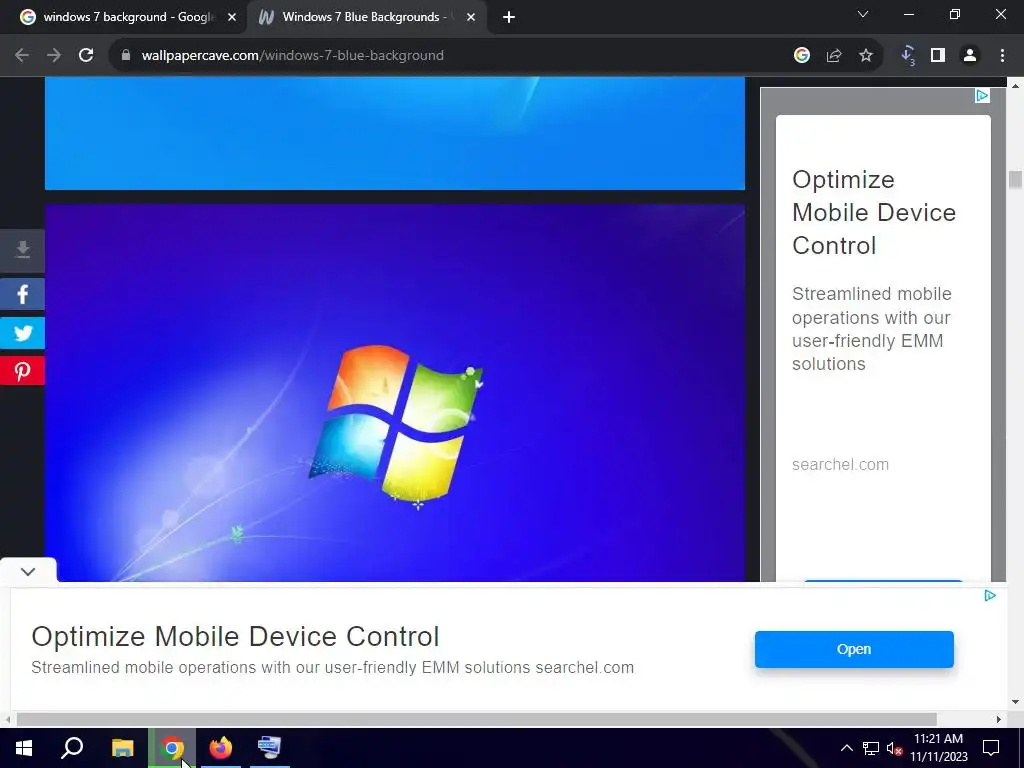Open the monitor app in taskbar
Viewport: 1024px width, 768px height.
click(269, 748)
